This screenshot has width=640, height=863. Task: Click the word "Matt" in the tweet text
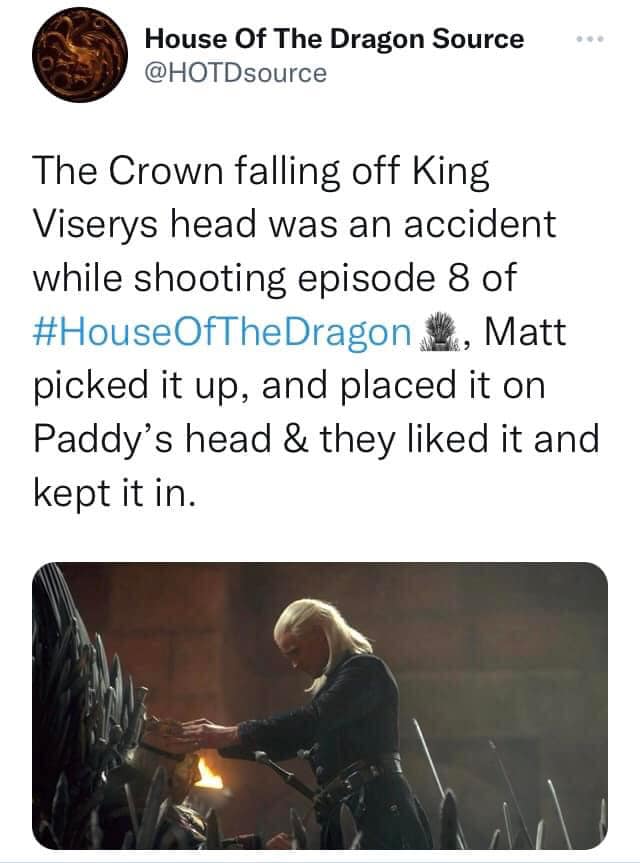coord(525,332)
